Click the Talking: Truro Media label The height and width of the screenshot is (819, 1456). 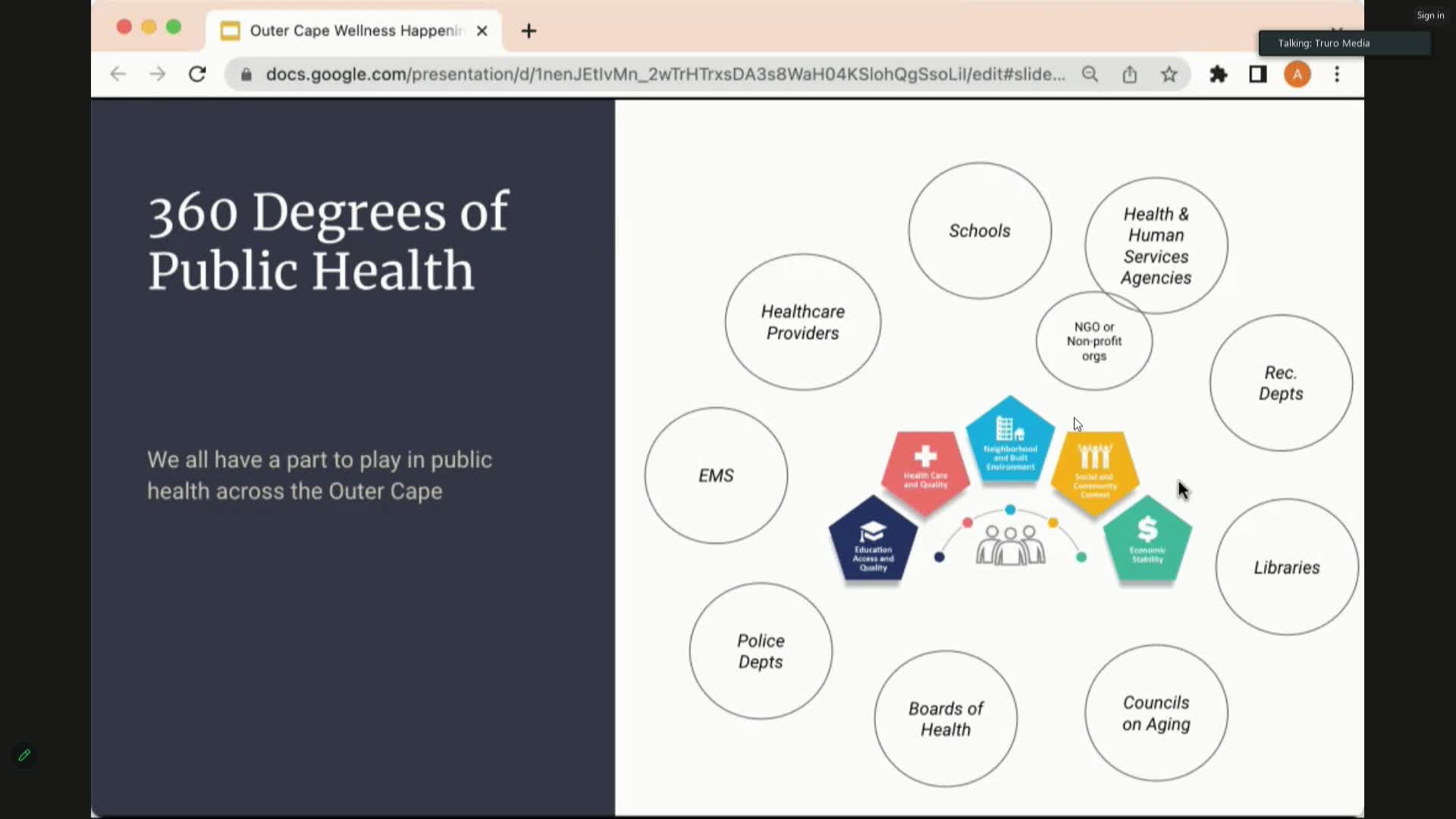pyautogui.click(x=1323, y=43)
